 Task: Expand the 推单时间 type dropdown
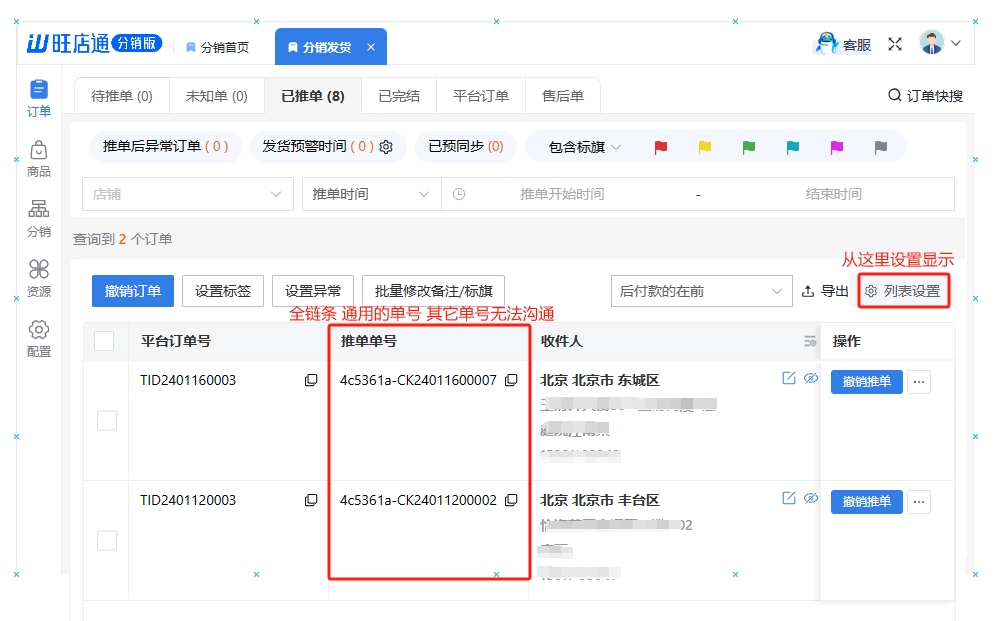point(371,194)
